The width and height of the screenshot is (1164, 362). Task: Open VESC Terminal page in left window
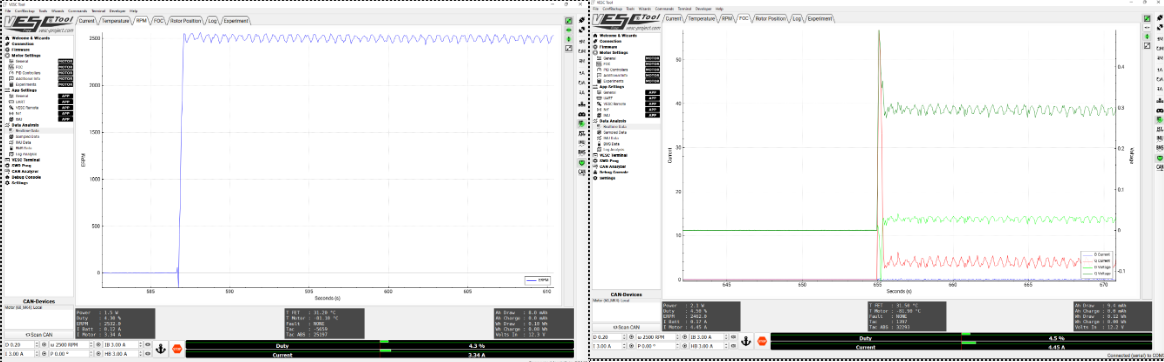27,159
